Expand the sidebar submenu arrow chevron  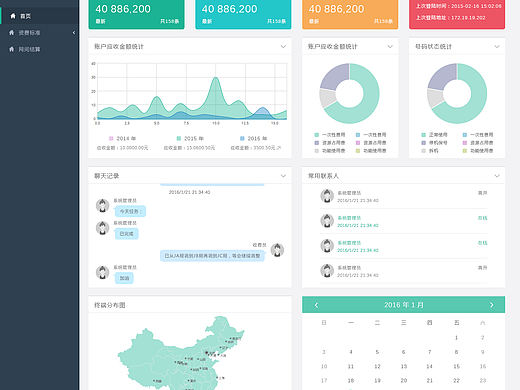click(74, 33)
